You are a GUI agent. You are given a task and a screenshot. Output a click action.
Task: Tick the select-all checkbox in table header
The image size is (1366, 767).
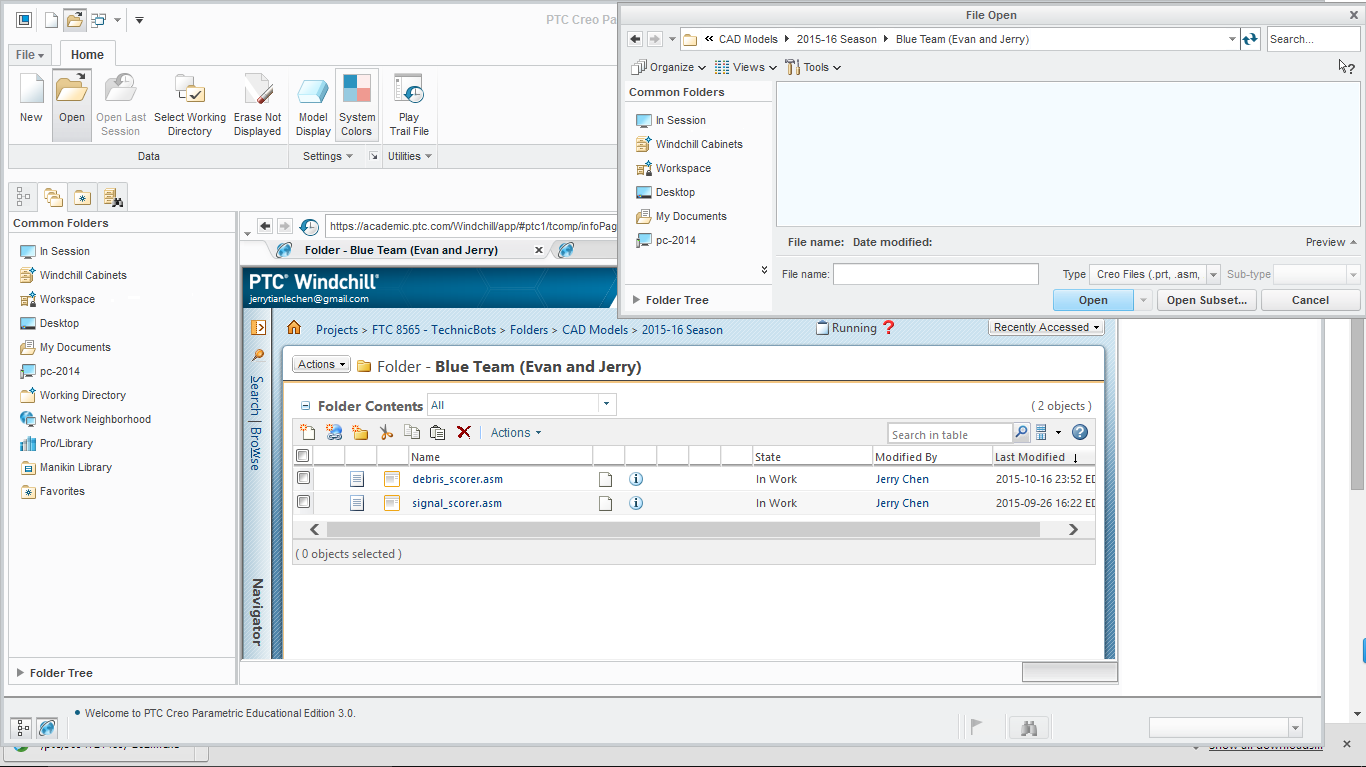pyautogui.click(x=303, y=456)
